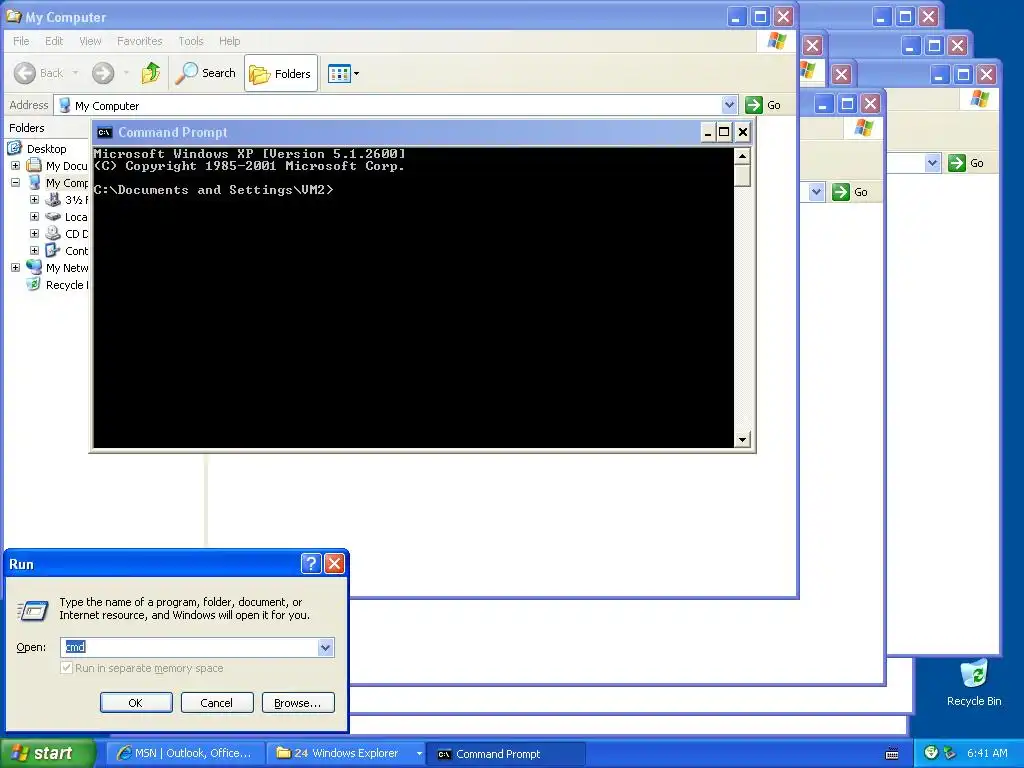
Task: Toggle the Folders pane button
Action: [281, 73]
